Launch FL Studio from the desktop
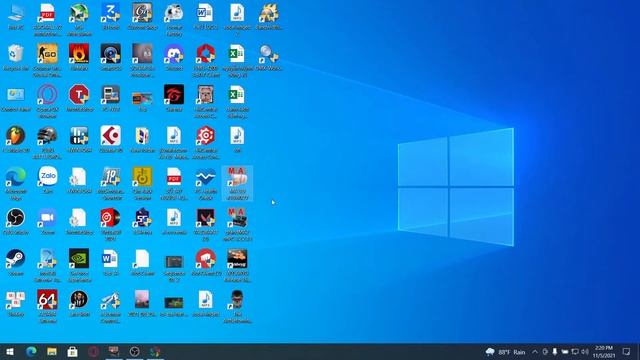 tap(16, 140)
